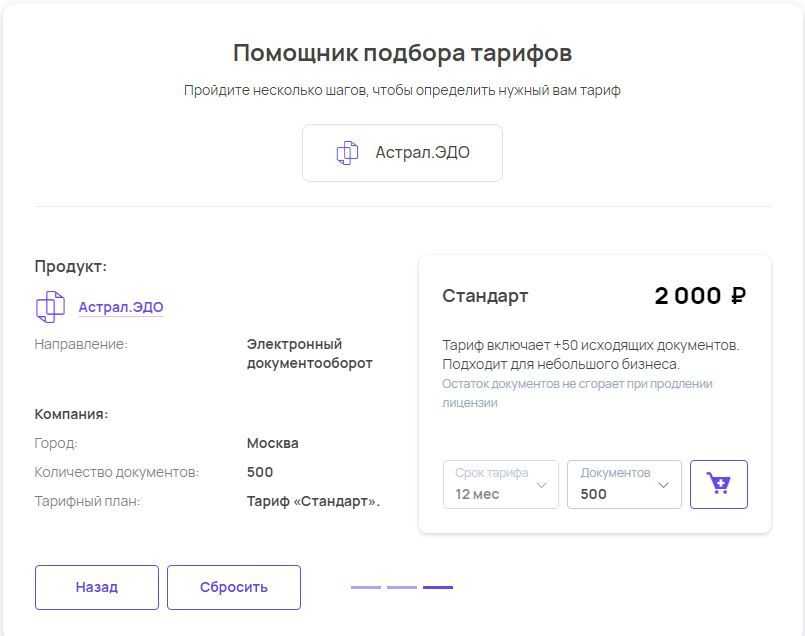Click the Остаток документов не сгорает note

point(577,393)
